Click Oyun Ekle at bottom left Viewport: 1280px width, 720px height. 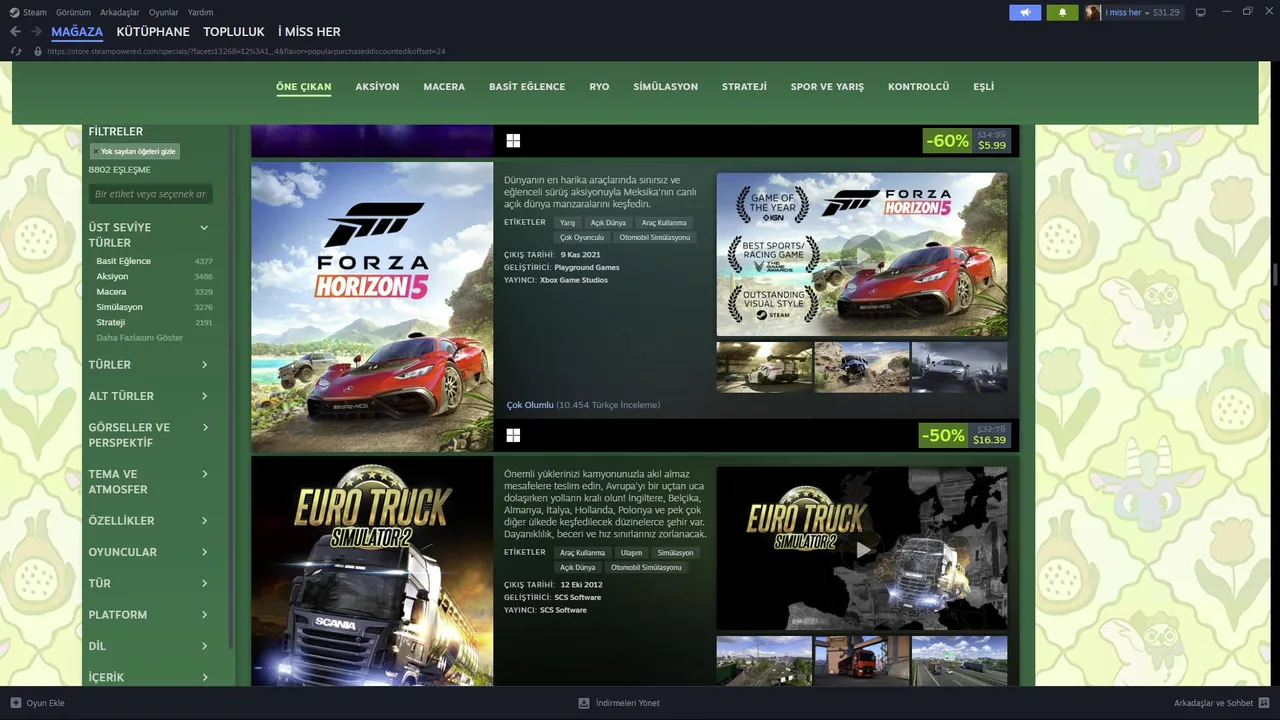coord(45,703)
